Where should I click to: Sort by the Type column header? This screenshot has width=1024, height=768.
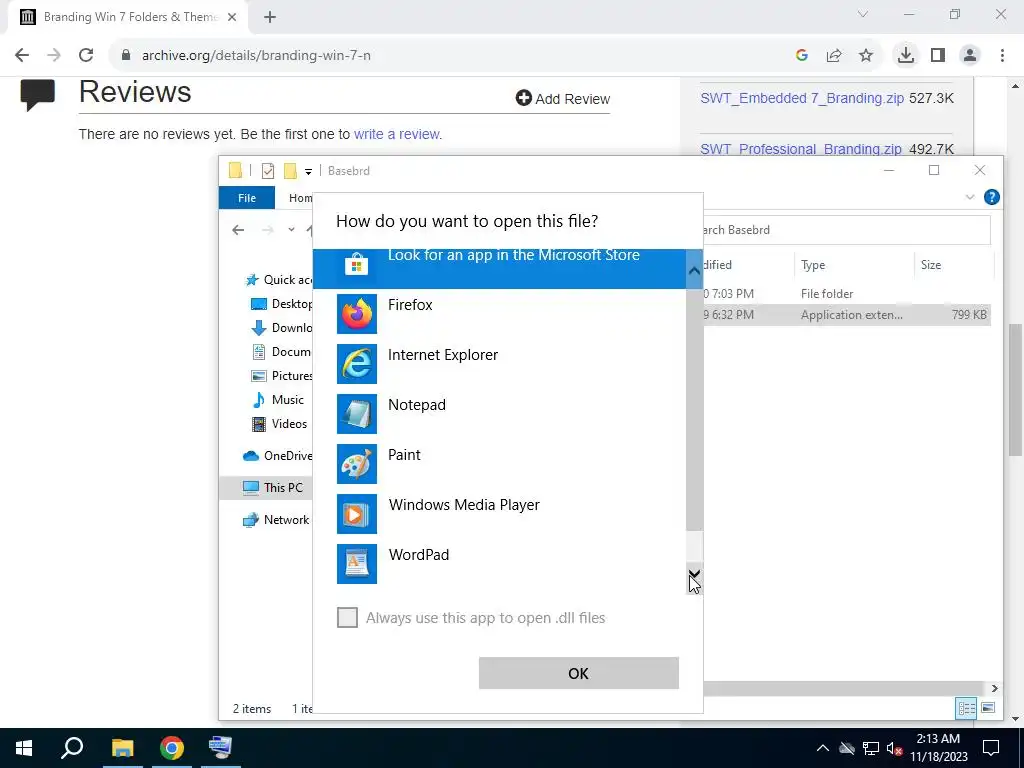813,264
